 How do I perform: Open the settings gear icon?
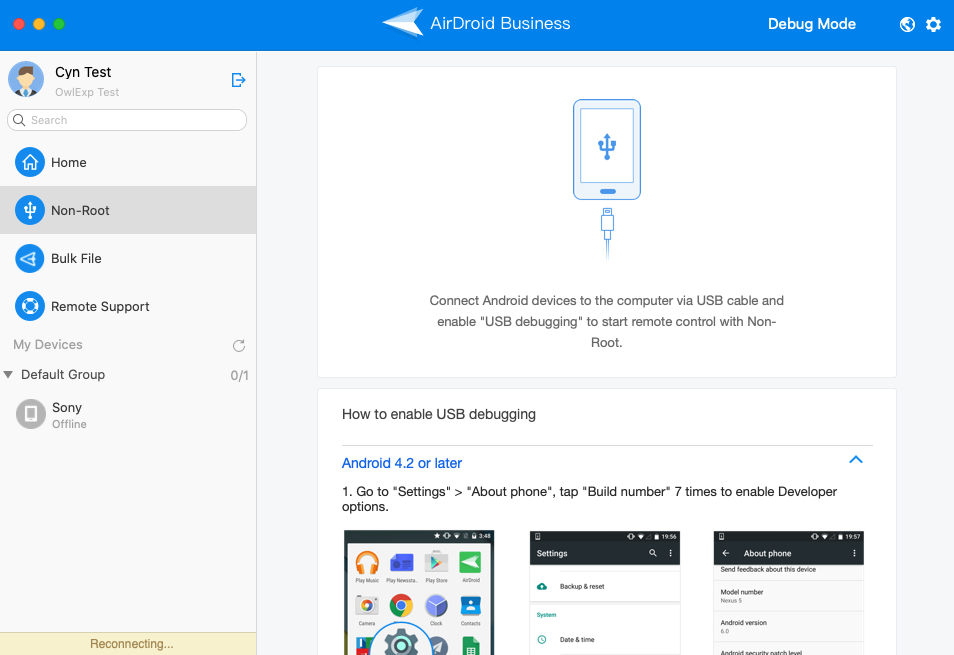pyautogui.click(x=933, y=24)
